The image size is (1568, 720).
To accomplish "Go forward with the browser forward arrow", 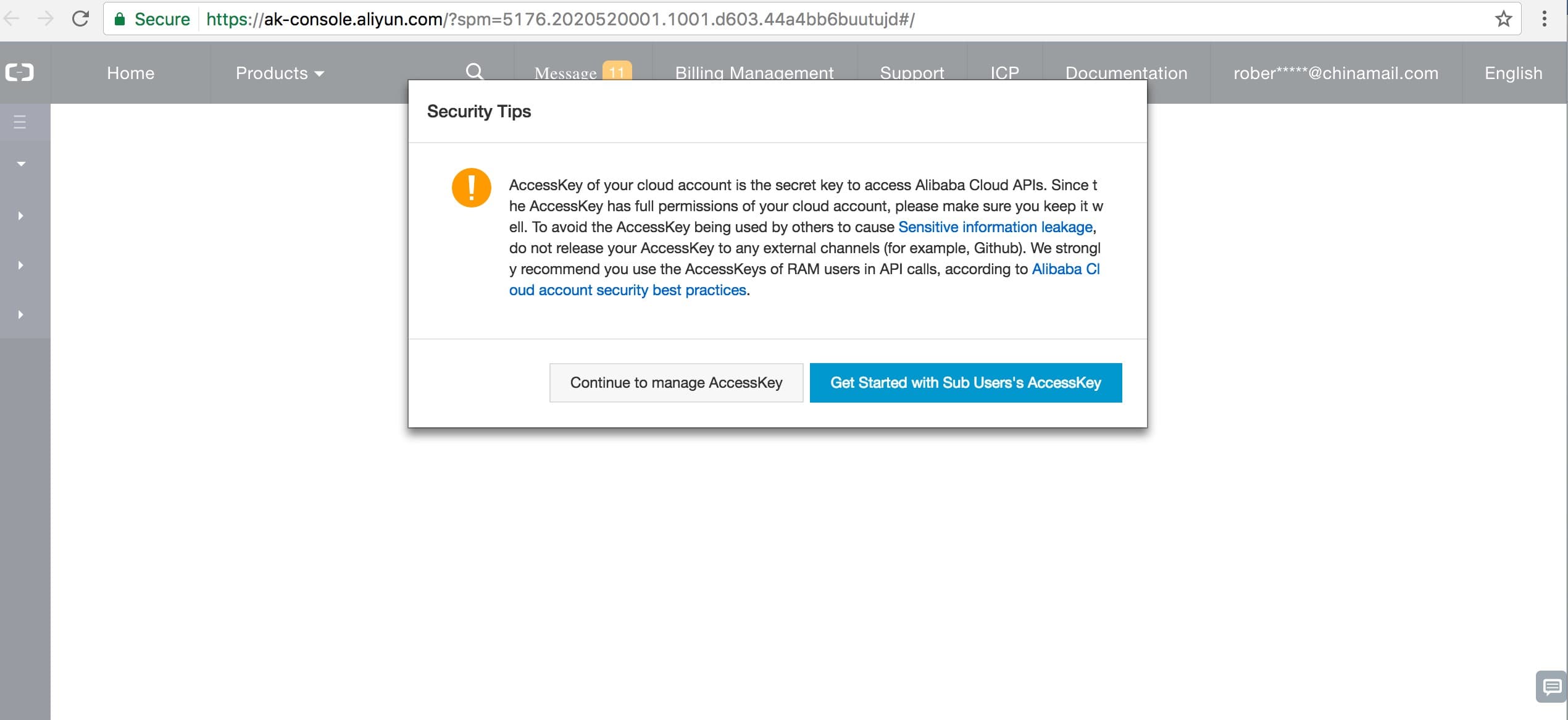I will (x=46, y=19).
